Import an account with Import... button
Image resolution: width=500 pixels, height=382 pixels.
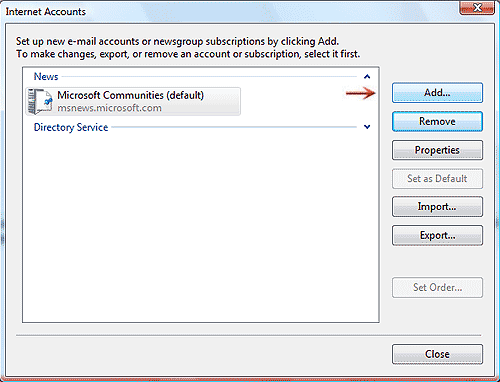point(437,207)
